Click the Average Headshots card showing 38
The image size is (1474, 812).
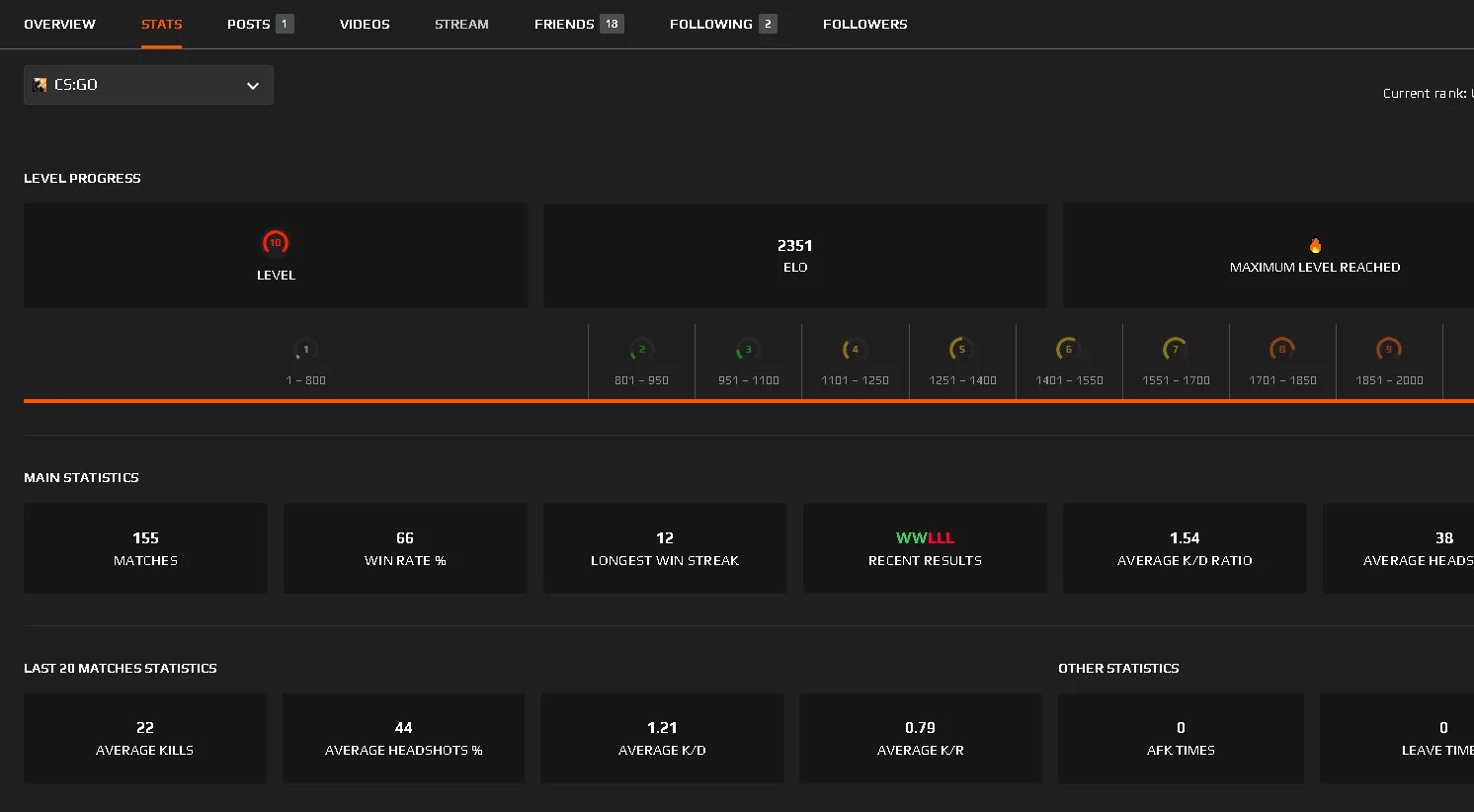[1398, 548]
